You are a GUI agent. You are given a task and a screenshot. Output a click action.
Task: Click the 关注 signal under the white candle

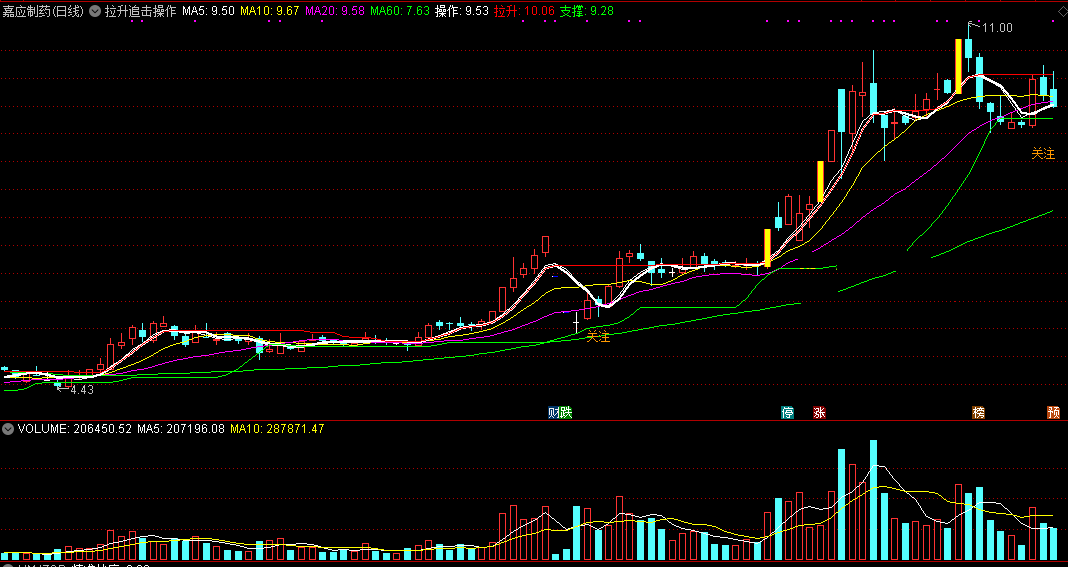(x=599, y=336)
